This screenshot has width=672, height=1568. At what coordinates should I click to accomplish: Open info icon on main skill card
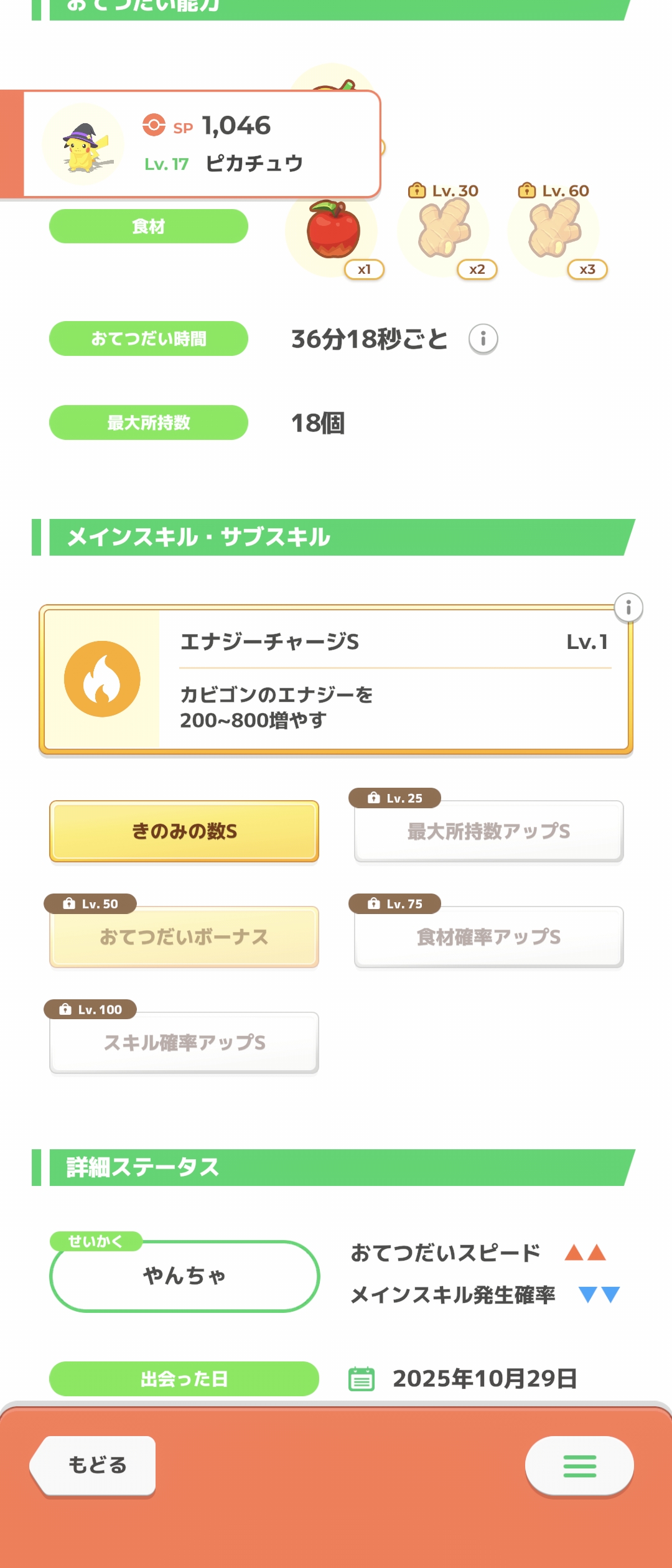pos(628,607)
